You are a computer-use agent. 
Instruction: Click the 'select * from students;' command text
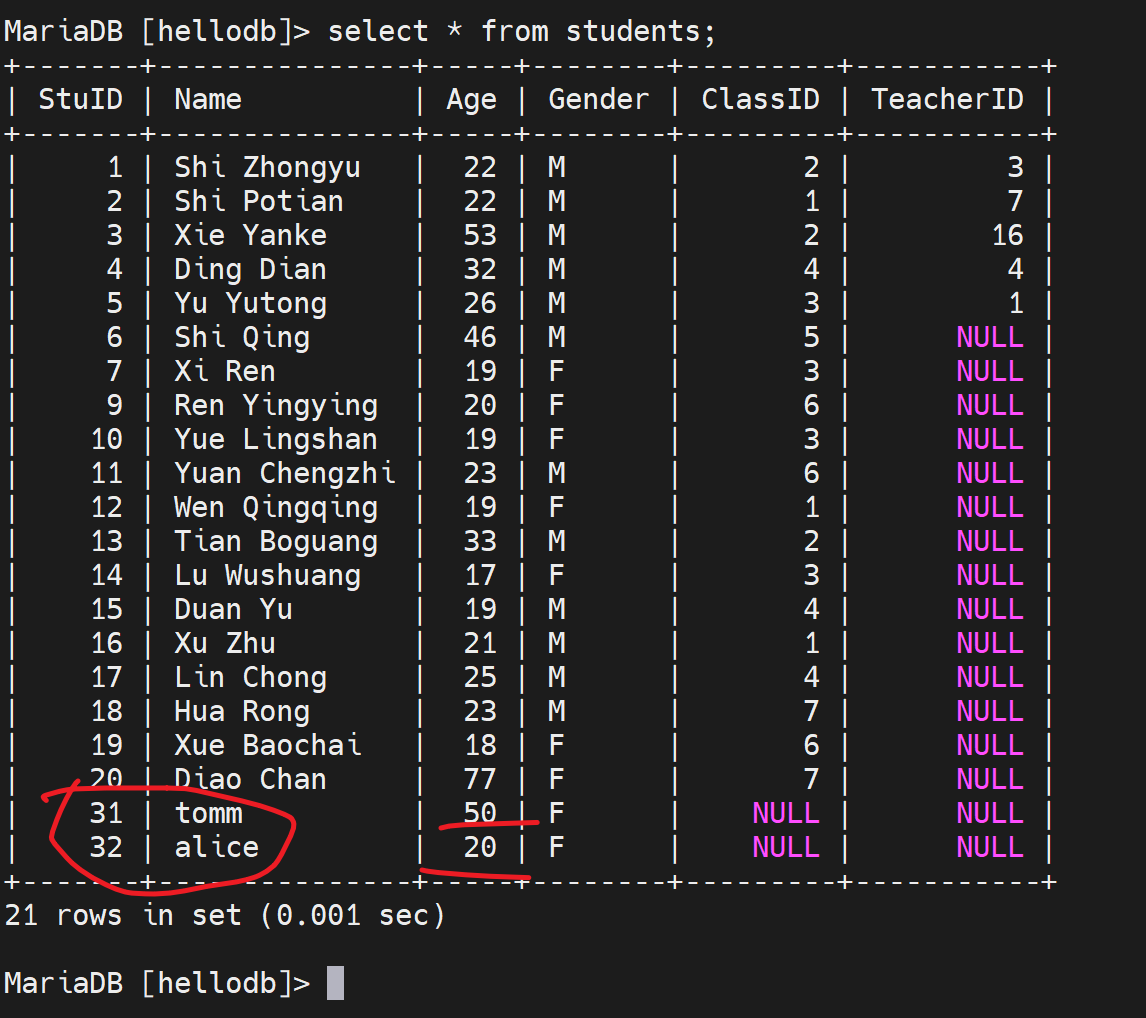[x=522, y=31]
